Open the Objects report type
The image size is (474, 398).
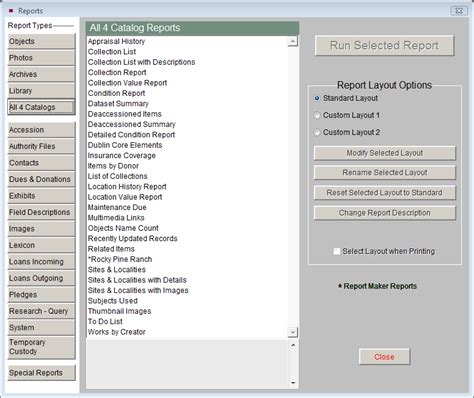tap(41, 41)
